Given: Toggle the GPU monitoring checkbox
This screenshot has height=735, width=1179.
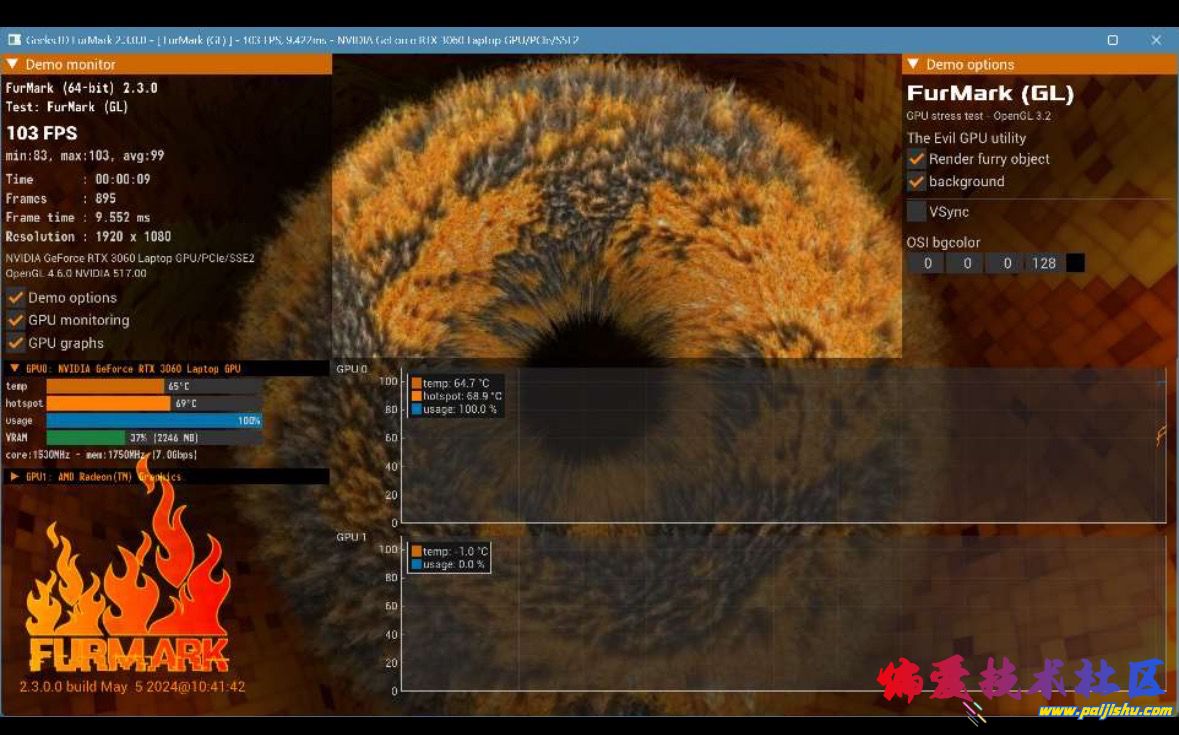Looking at the screenshot, I should point(16,320).
